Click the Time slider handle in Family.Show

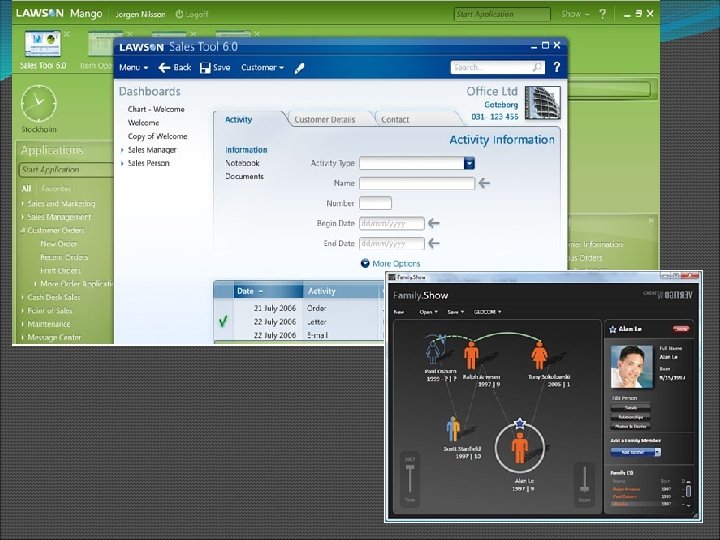[410, 467]
